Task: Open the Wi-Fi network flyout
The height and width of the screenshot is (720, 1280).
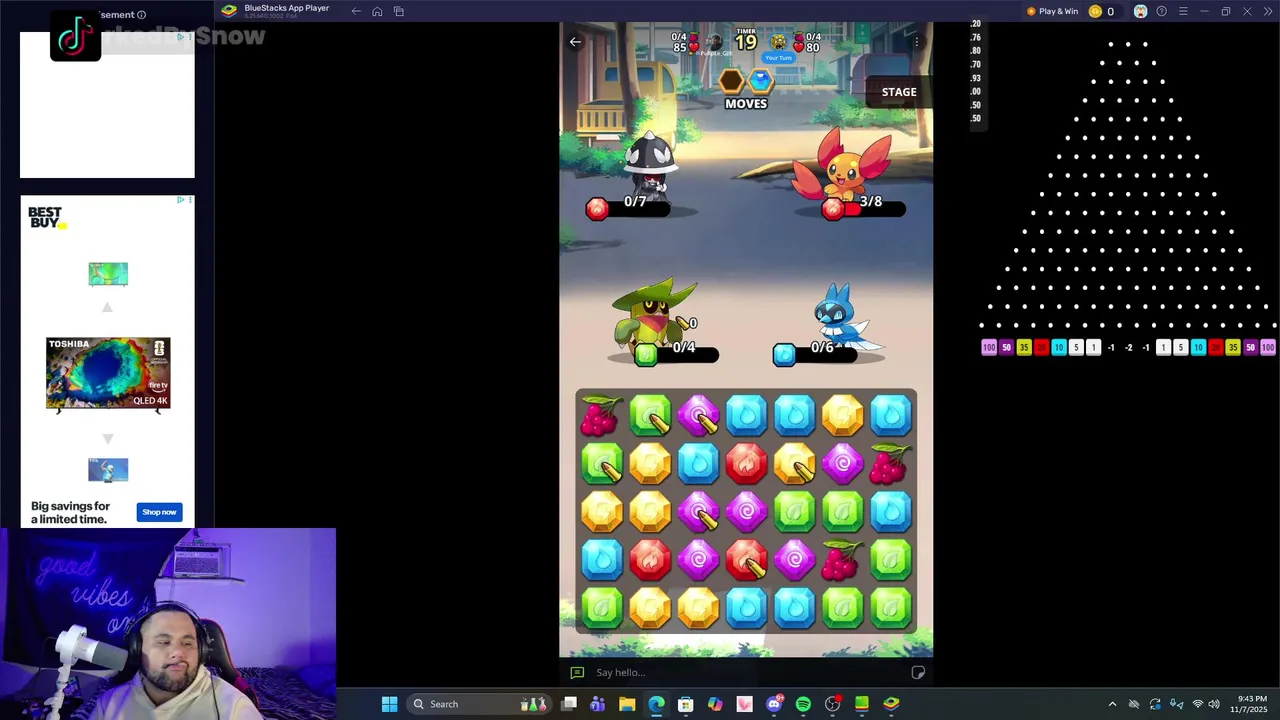Action: point(1198,704)
